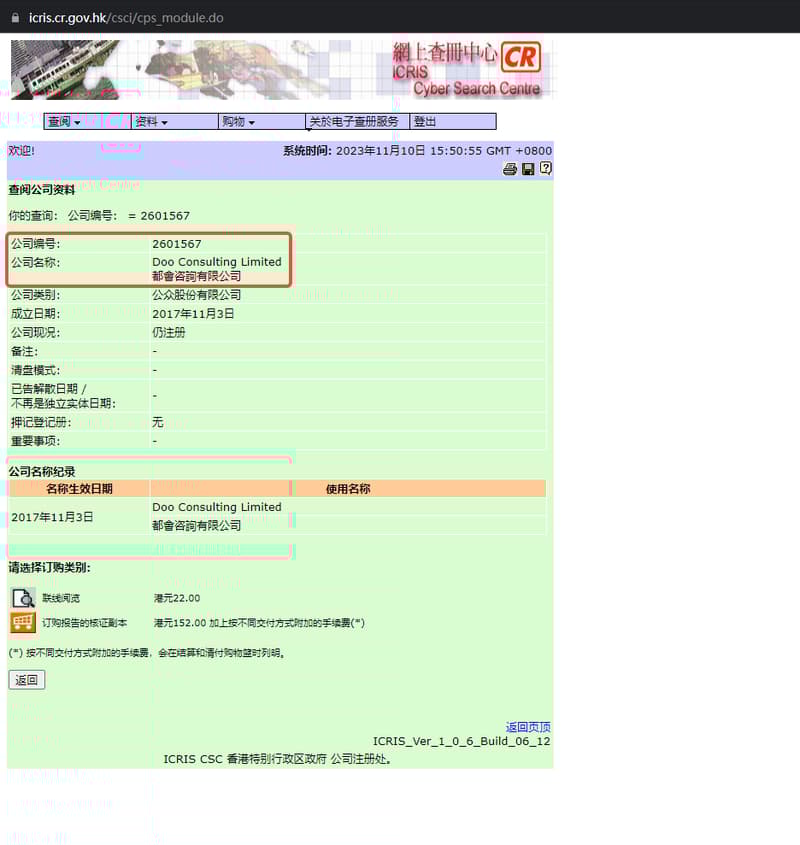Click the CR logo in the banner

click(520, 60)
